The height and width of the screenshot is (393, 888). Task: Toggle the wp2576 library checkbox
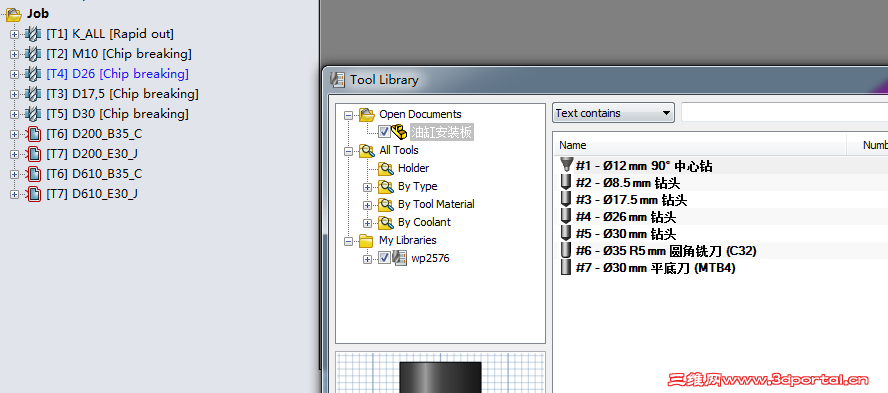tap(385, 258)
